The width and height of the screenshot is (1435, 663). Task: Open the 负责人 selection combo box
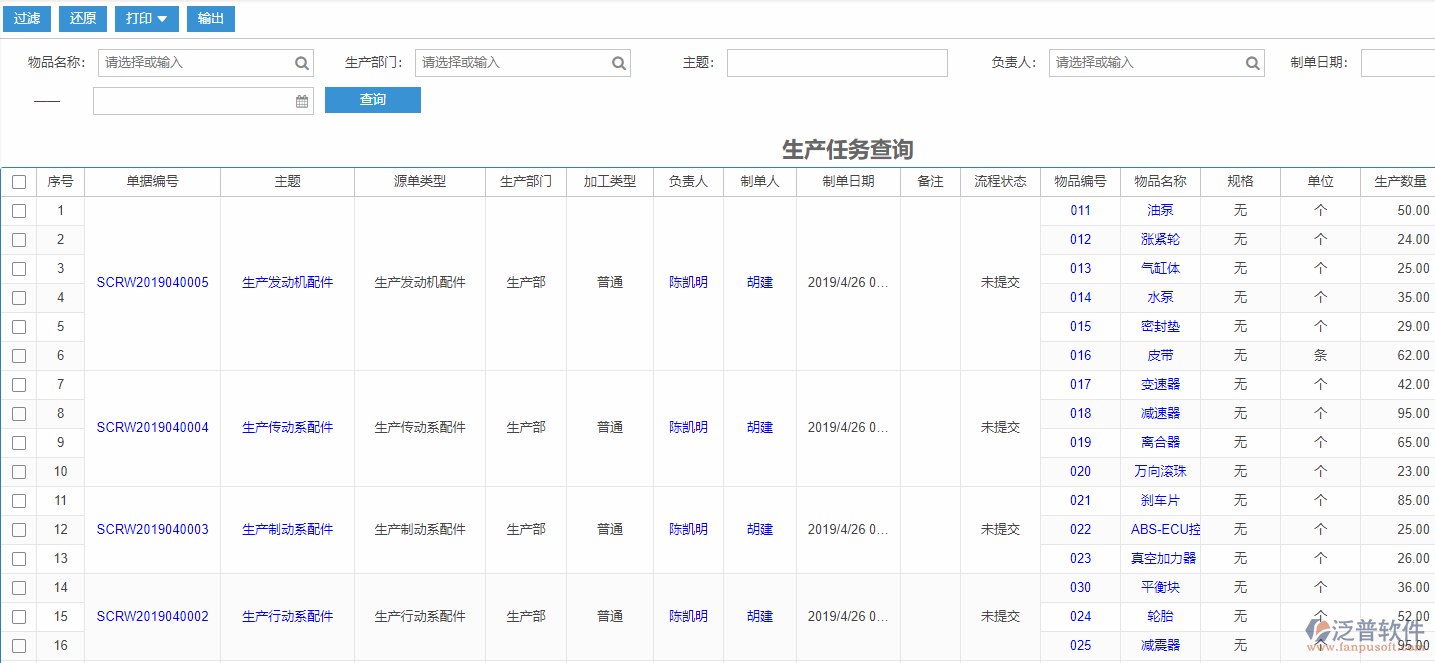coord(1146,63)
